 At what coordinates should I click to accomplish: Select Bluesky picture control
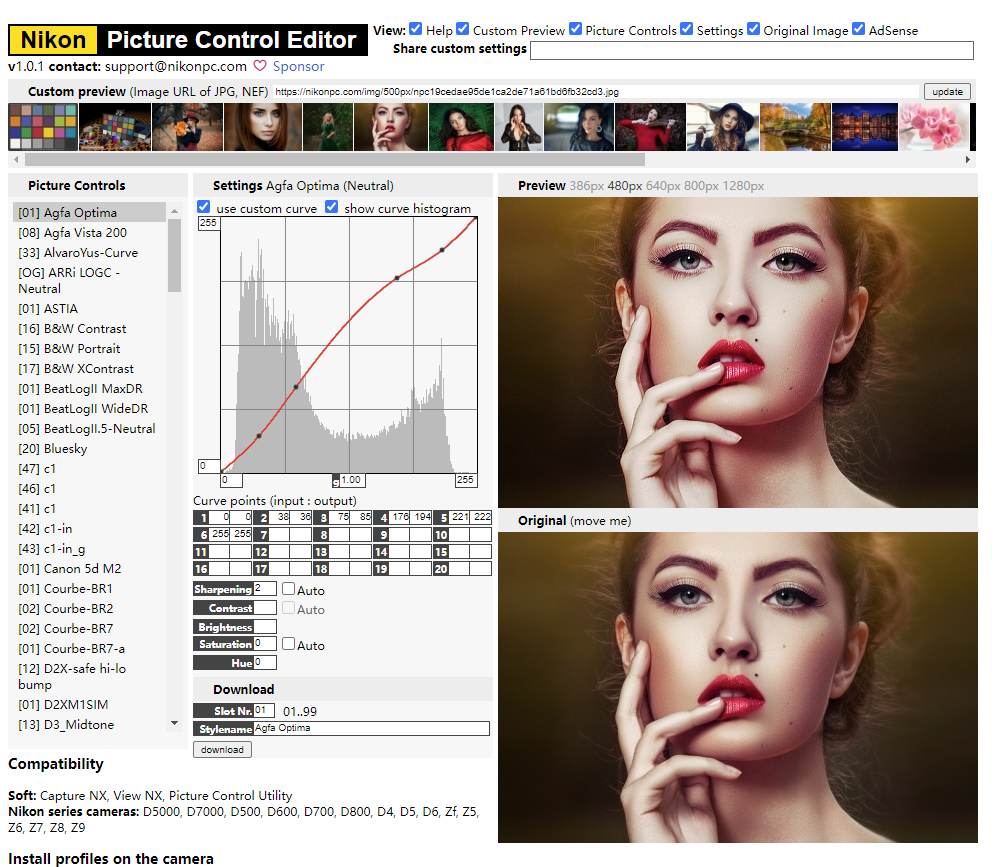pos(53,448)
